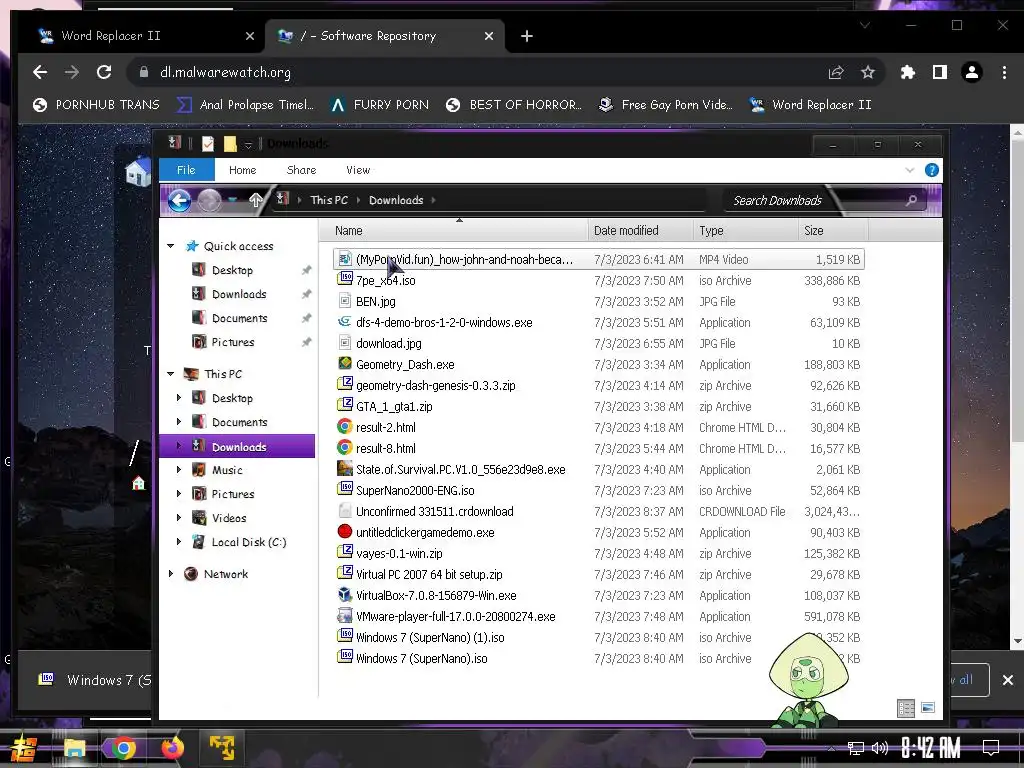
Task: Expand the Local Disk (C:) node
Action: click(x=179, y=542)
